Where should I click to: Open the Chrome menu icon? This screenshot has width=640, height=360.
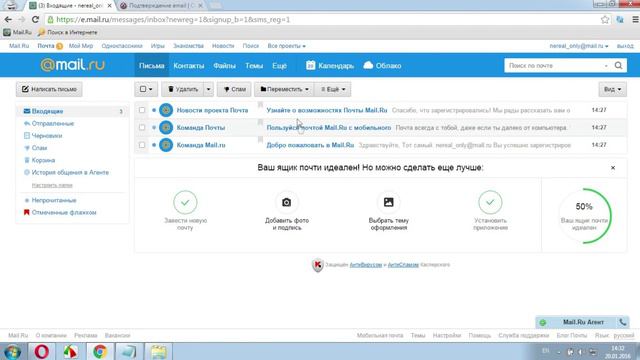[635, 19]
